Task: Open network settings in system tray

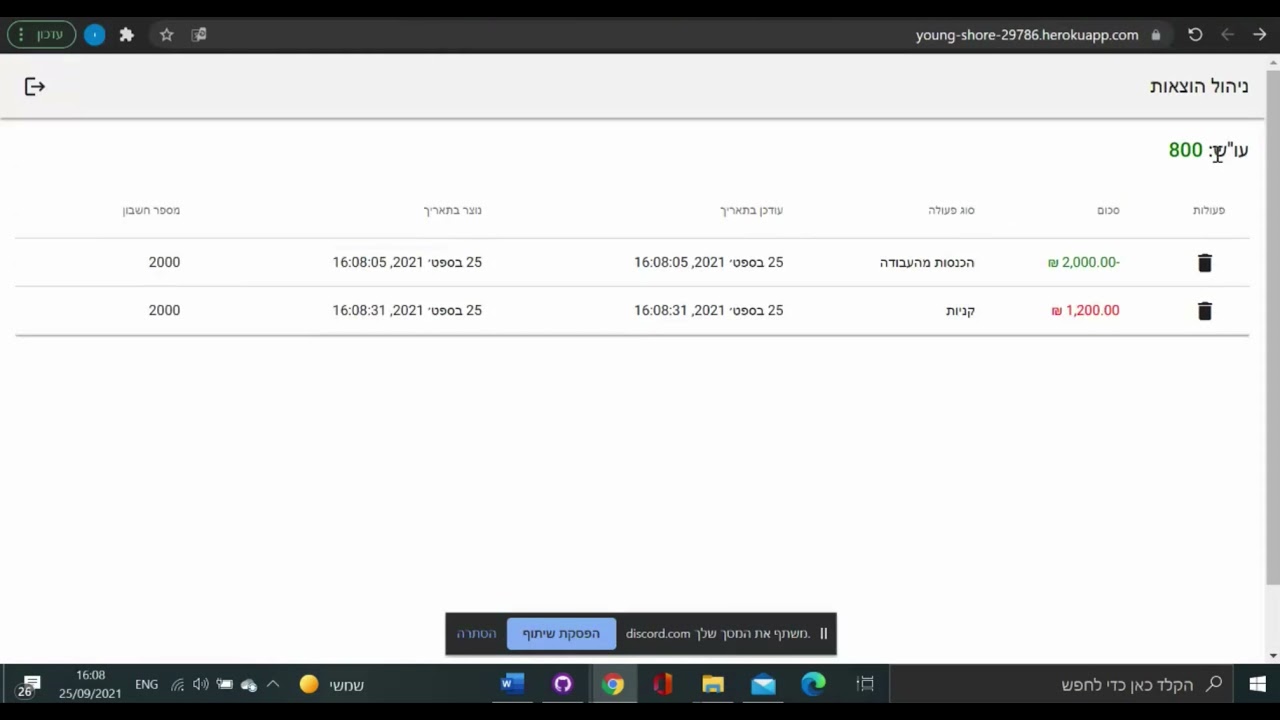Action: click(177, 685)
